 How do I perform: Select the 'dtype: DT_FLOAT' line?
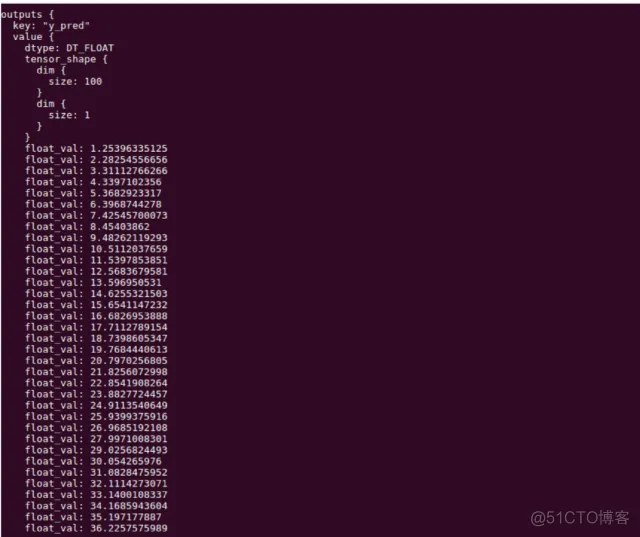[x=69, y=48]
